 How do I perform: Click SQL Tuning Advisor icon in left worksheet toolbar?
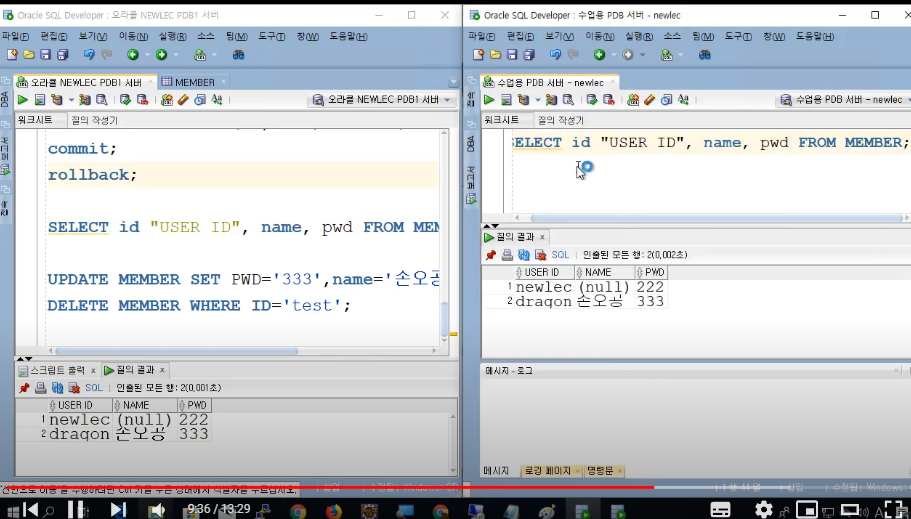tap(102, 100)
